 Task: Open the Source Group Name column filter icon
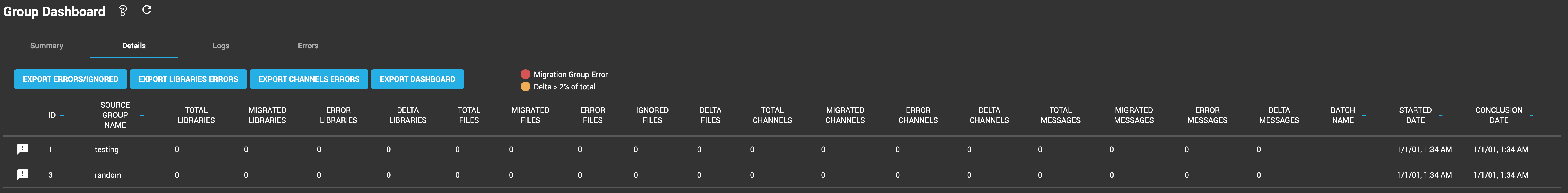(x=142, y=115)
